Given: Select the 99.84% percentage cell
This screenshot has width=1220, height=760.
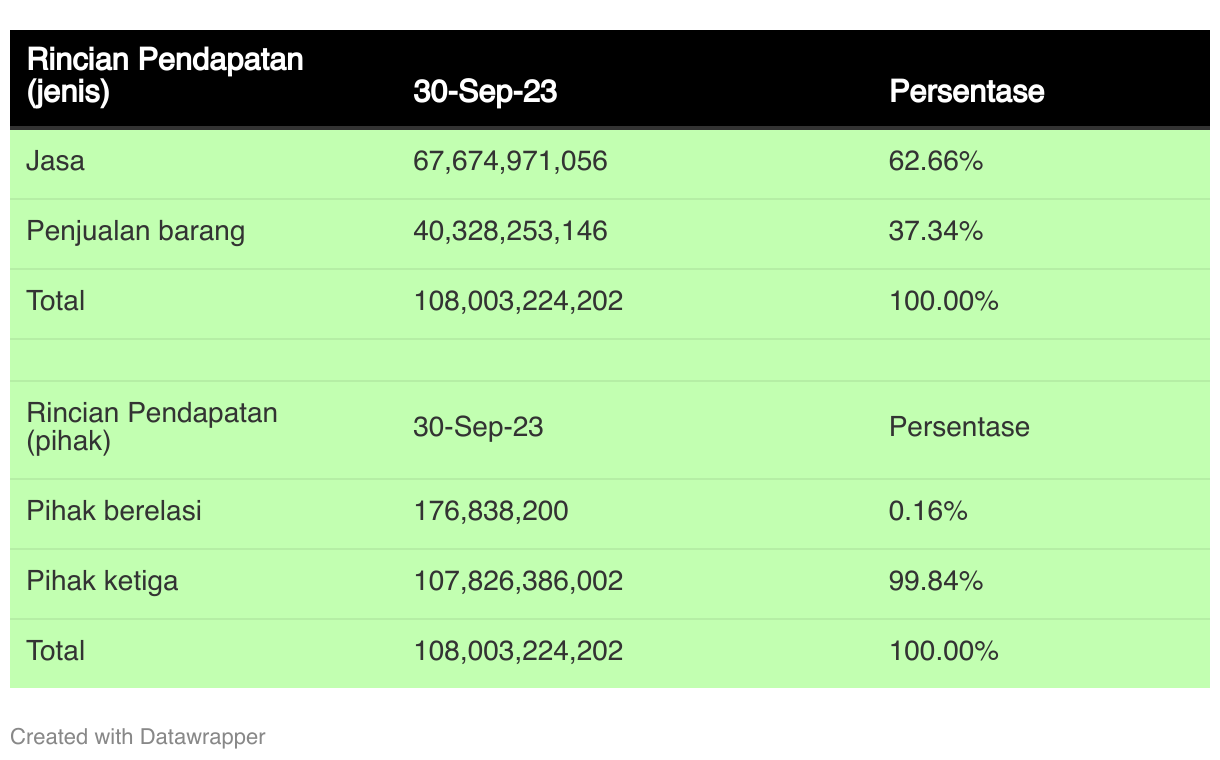Looking at the screenshot, I should (936, 581).
